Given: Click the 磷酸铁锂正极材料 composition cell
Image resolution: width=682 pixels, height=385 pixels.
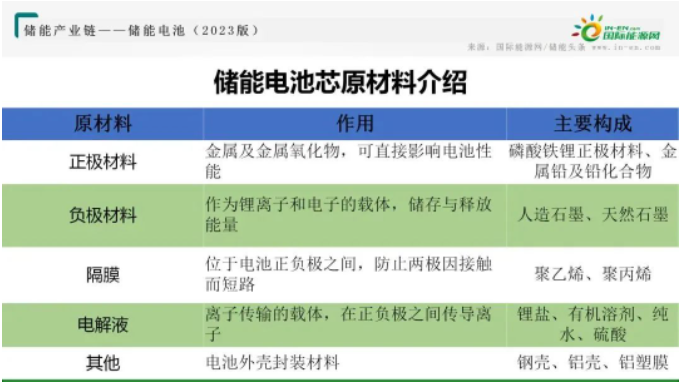Looking at the screenshot, I should [593, 161].
